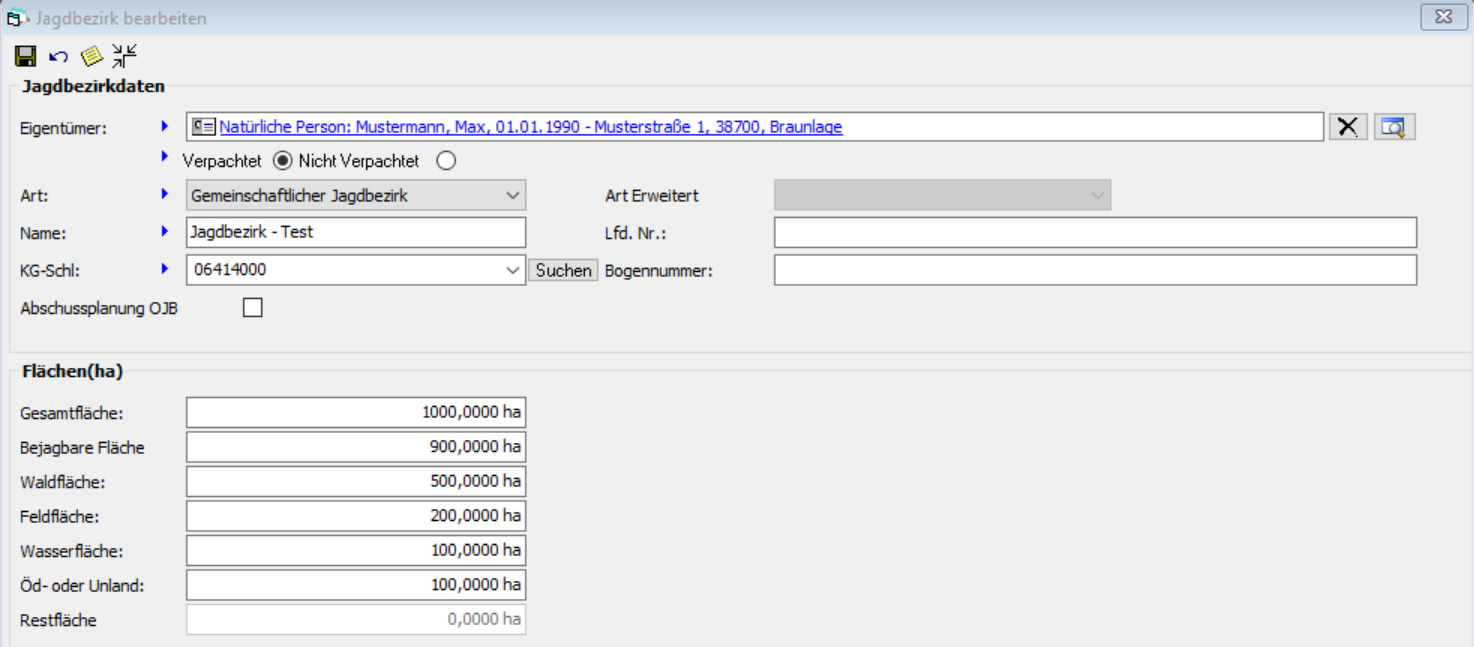Click the Lfd. Nr. input field

(x=1094, y=232)
